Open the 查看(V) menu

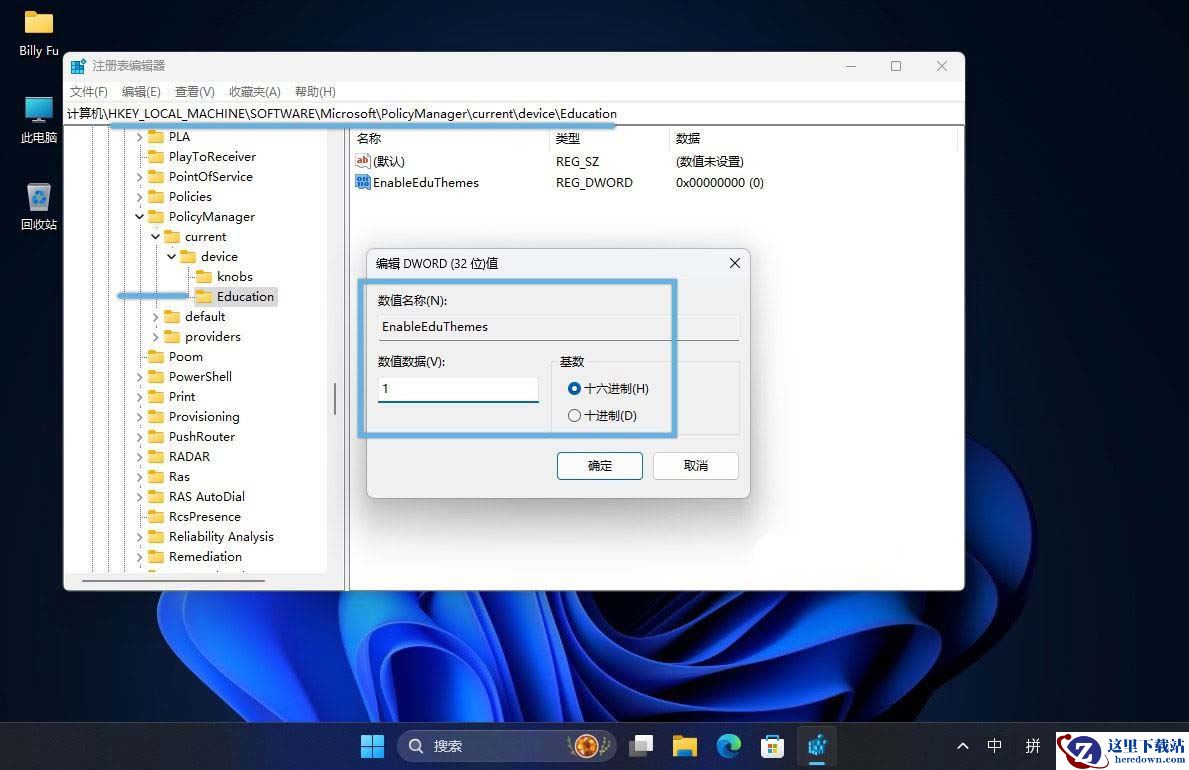(x=195, y=92)
